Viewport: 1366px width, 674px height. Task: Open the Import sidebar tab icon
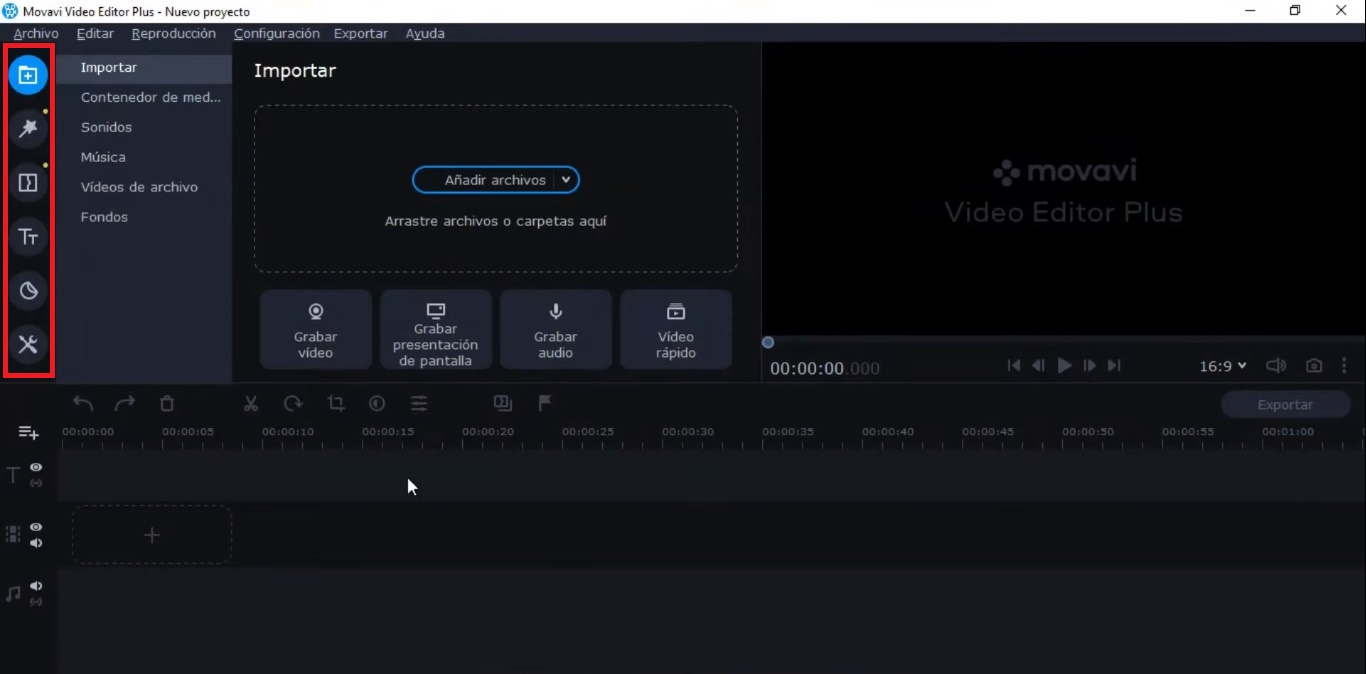tap(28, 75)
